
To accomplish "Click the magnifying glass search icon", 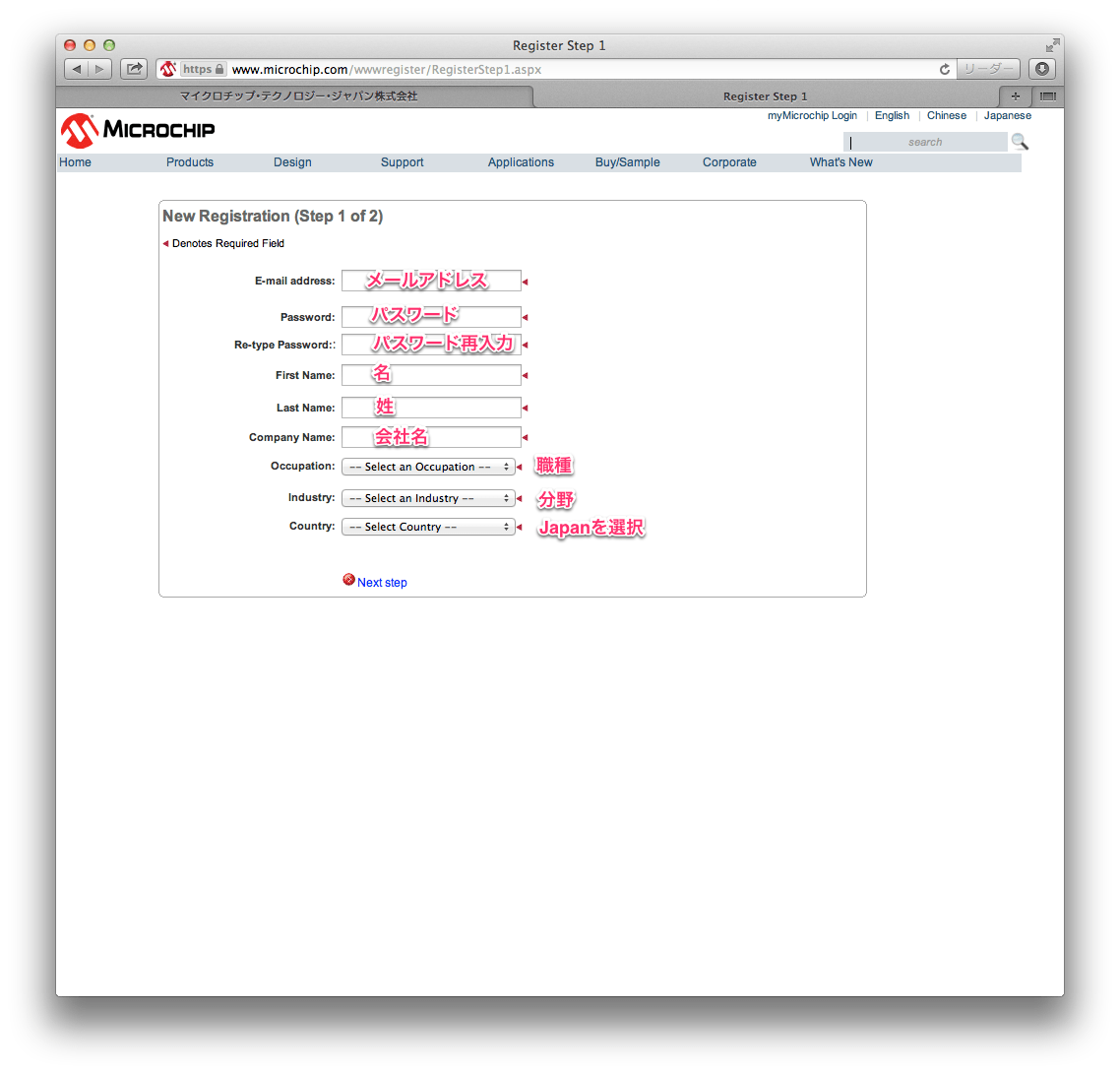I will (x=1020, y=142).
